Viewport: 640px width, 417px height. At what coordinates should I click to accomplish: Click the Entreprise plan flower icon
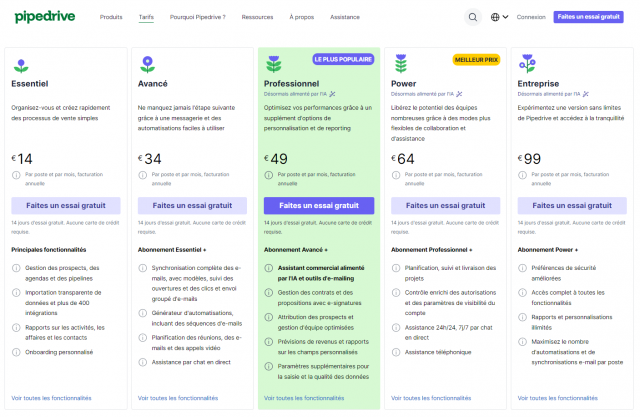click(x=527, y=63)
